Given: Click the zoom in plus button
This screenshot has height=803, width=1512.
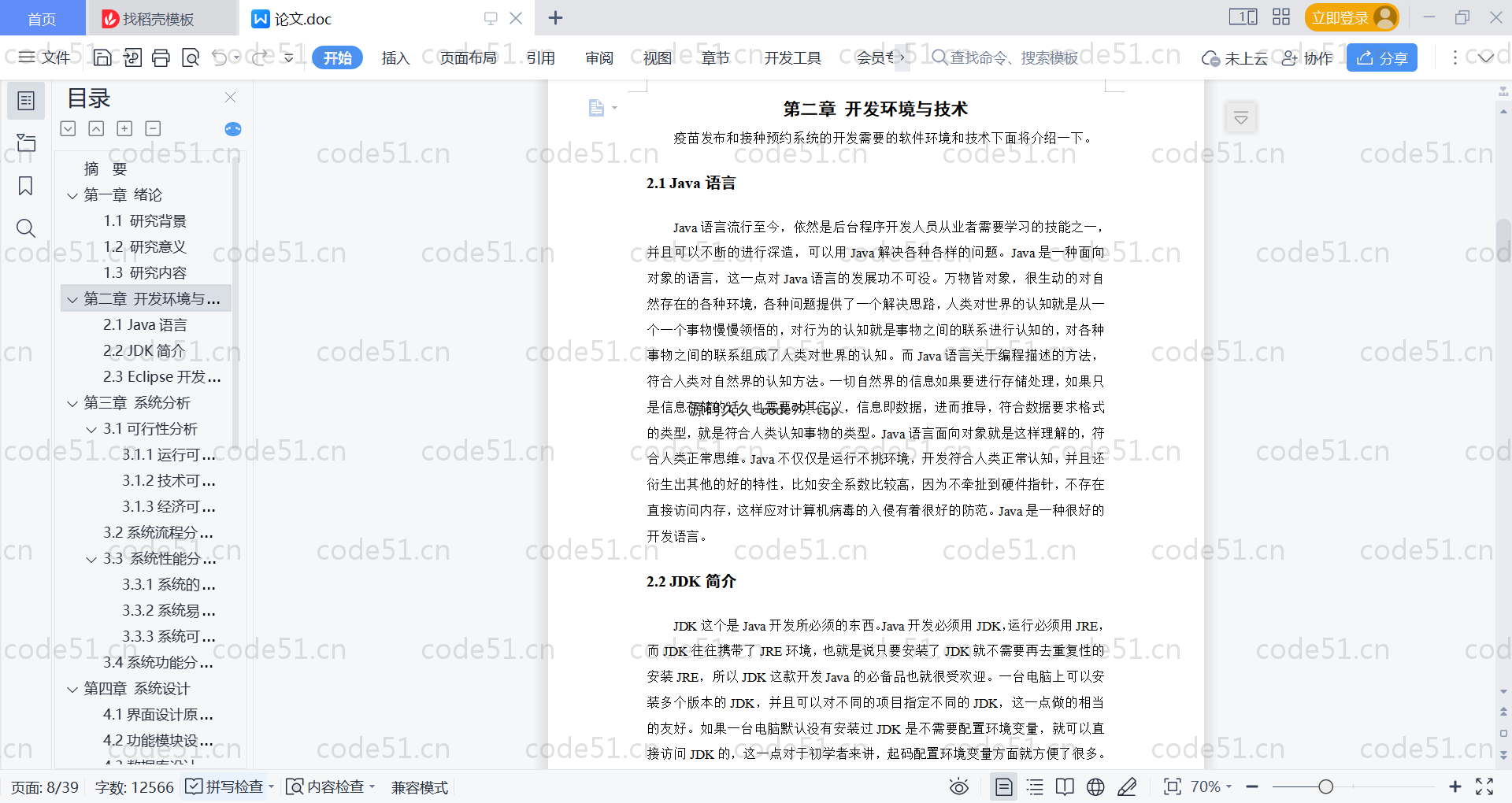Looking at the screenshot, I should [1455, 786].
